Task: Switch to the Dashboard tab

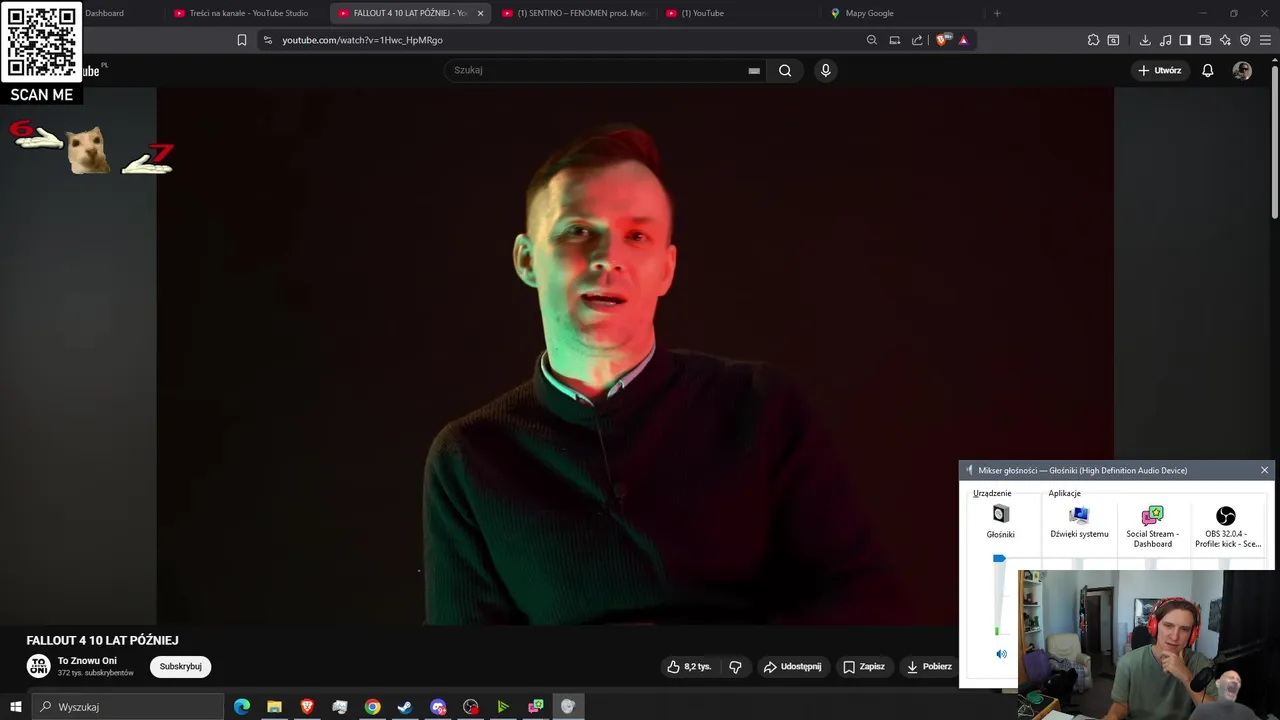Action: pos(104,13)
